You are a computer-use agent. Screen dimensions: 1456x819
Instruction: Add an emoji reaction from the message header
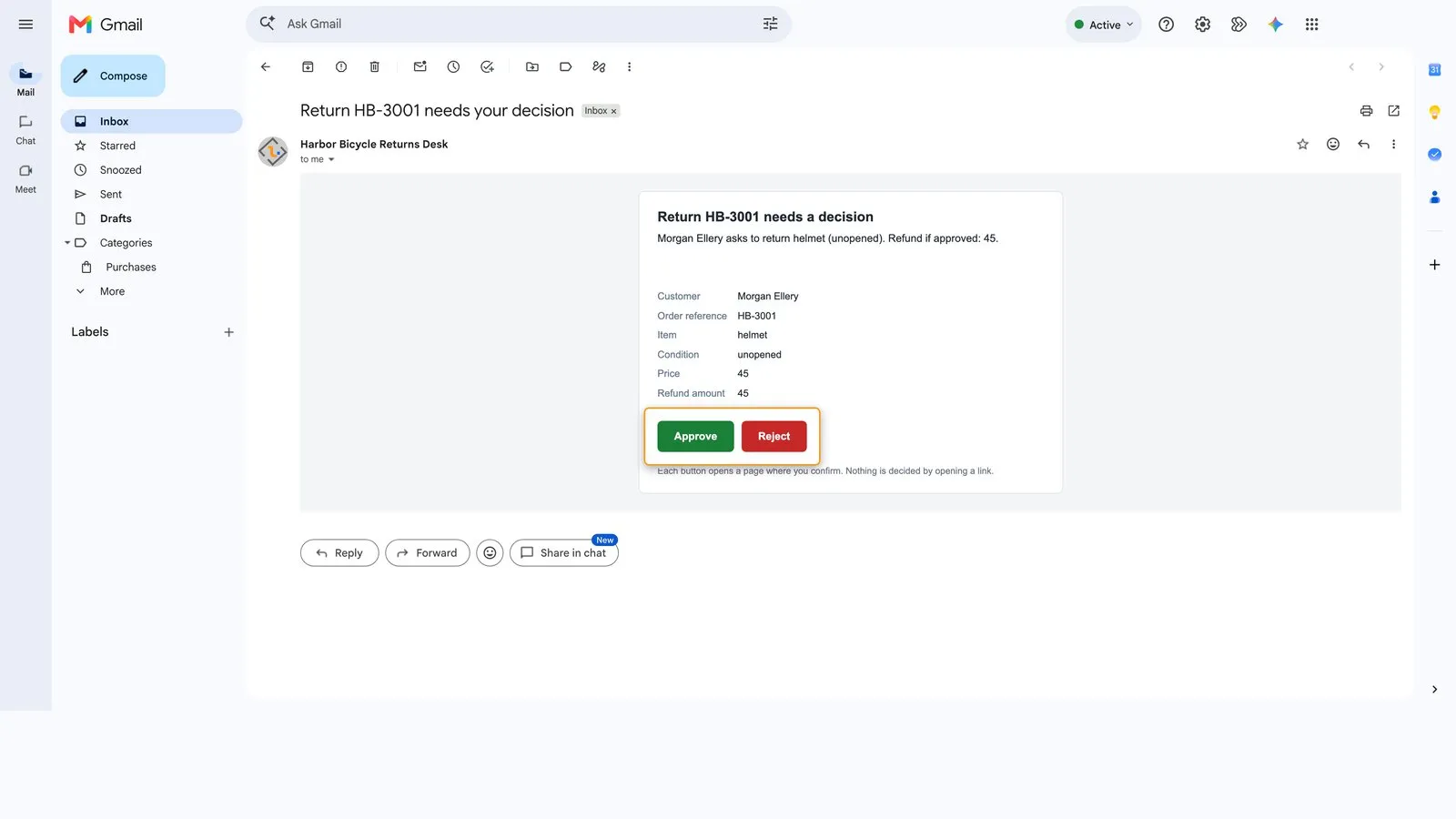tap(1333, 144)
